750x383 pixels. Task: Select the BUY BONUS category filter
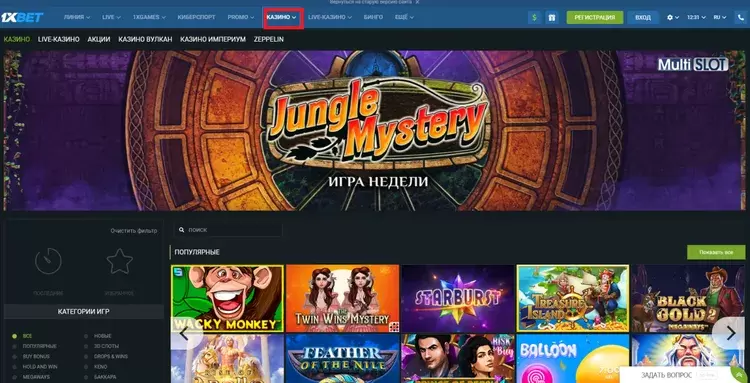point(36,356)
